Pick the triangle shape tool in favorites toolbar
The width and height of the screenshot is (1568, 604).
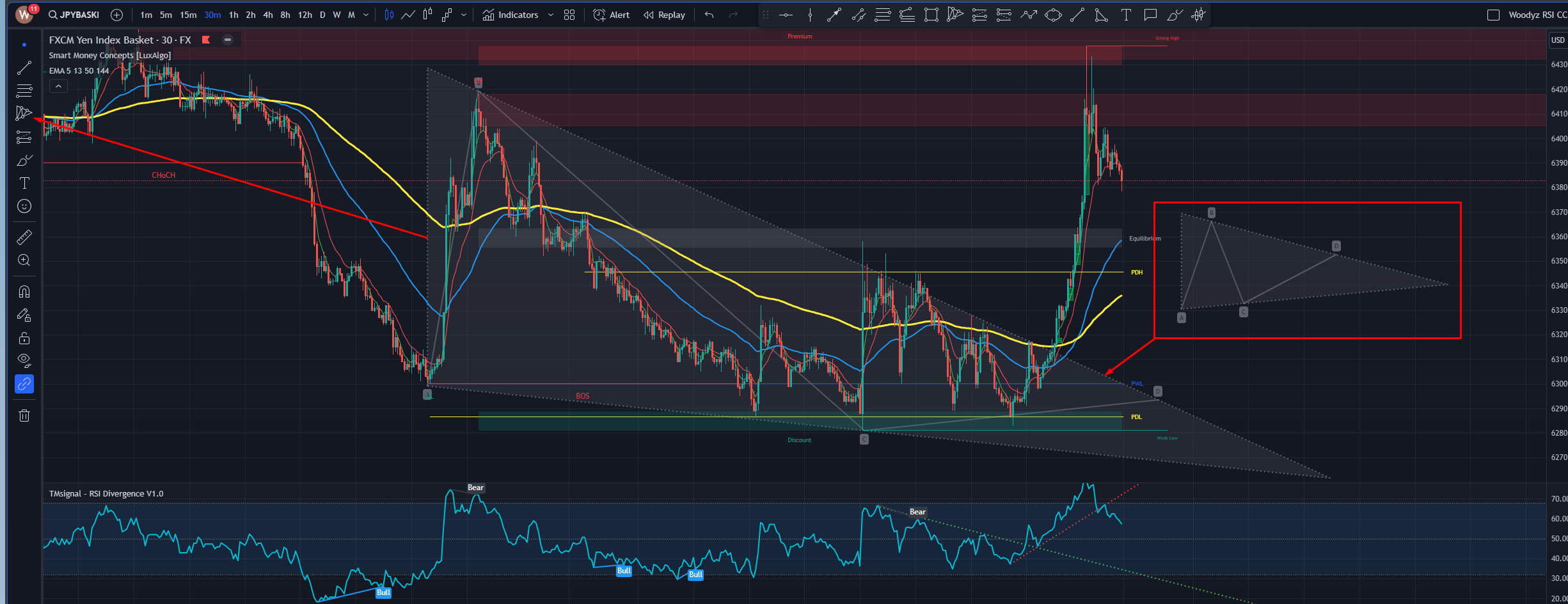tap(1102, 15)
